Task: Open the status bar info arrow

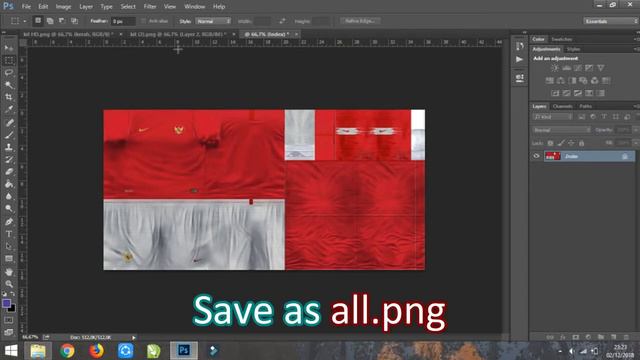Action: click(x=133, y=338)
